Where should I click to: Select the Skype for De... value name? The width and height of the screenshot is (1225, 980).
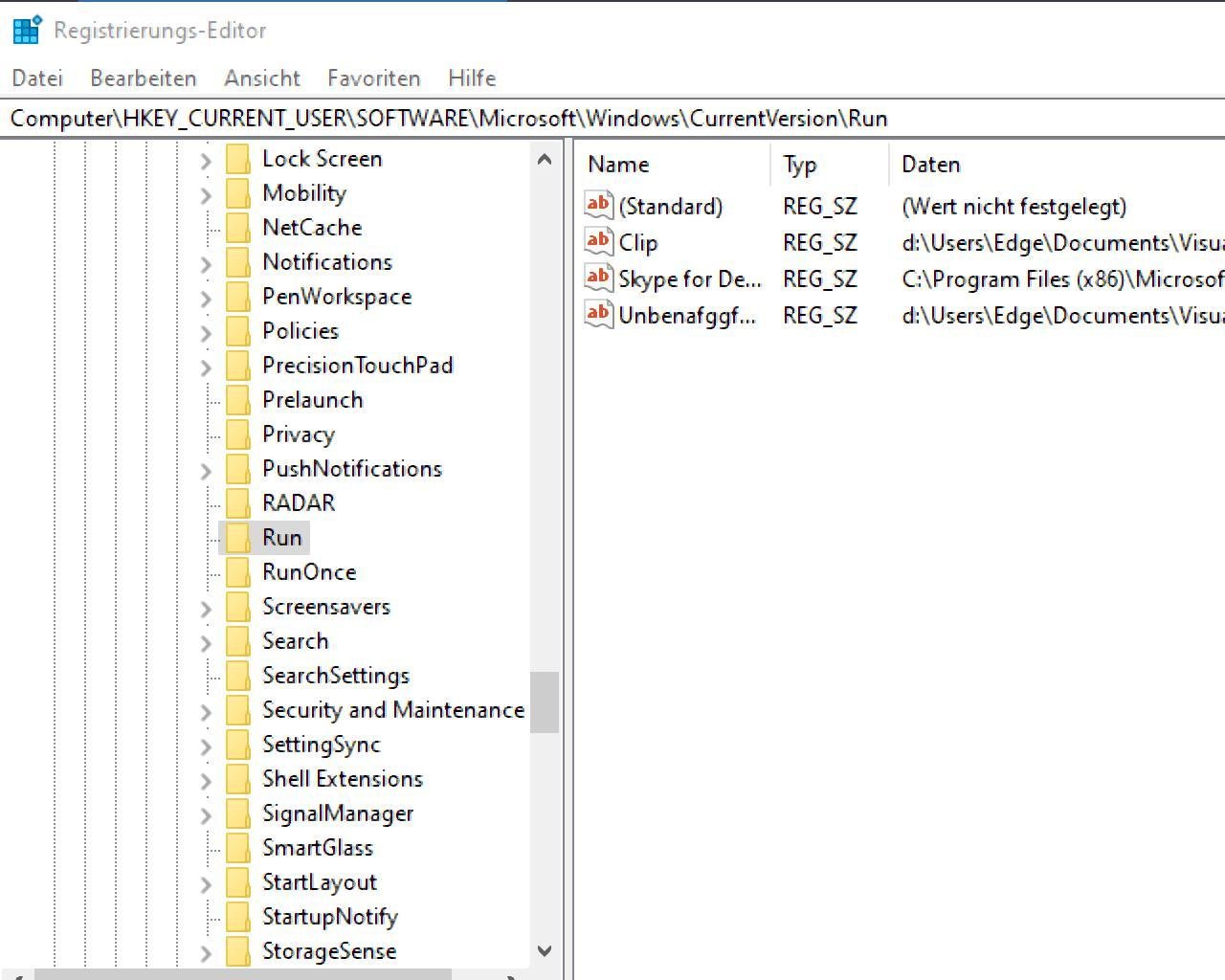[690, 279]
